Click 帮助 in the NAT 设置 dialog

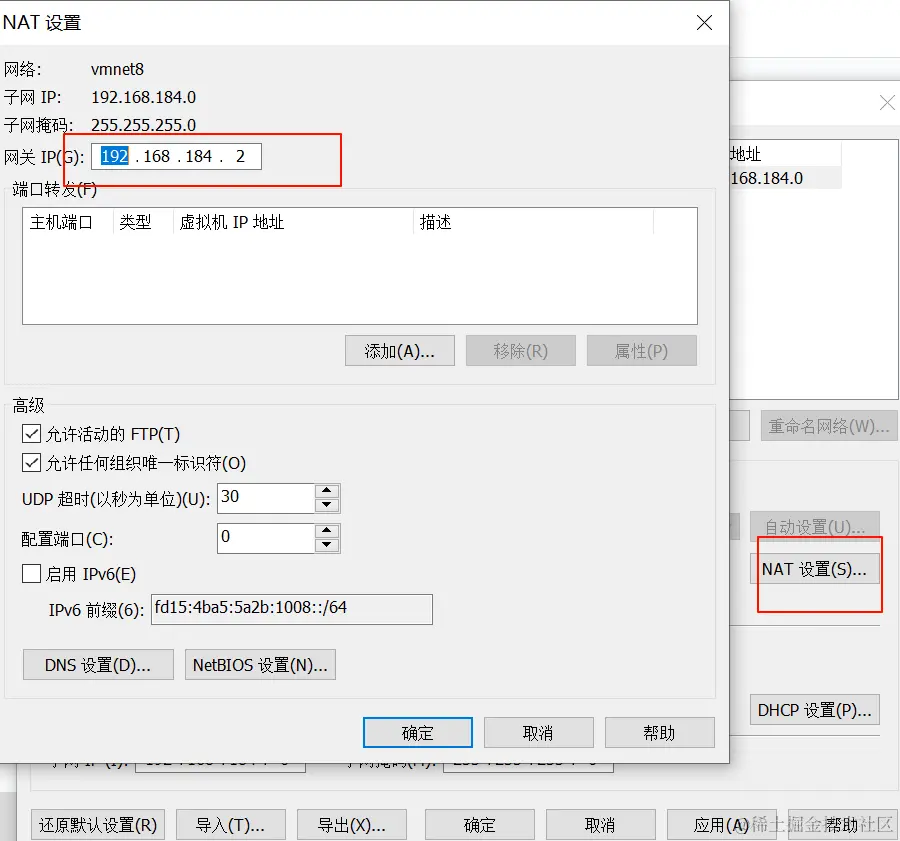pyautogui.click(x=660, y=733)
